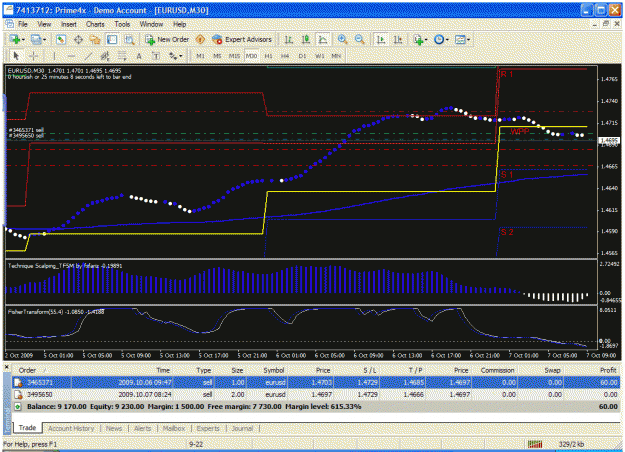Select the Cursor arrow tool
The height and width of the screenshot is (452, 625).
pyautogui.click(x=16, y=56)
